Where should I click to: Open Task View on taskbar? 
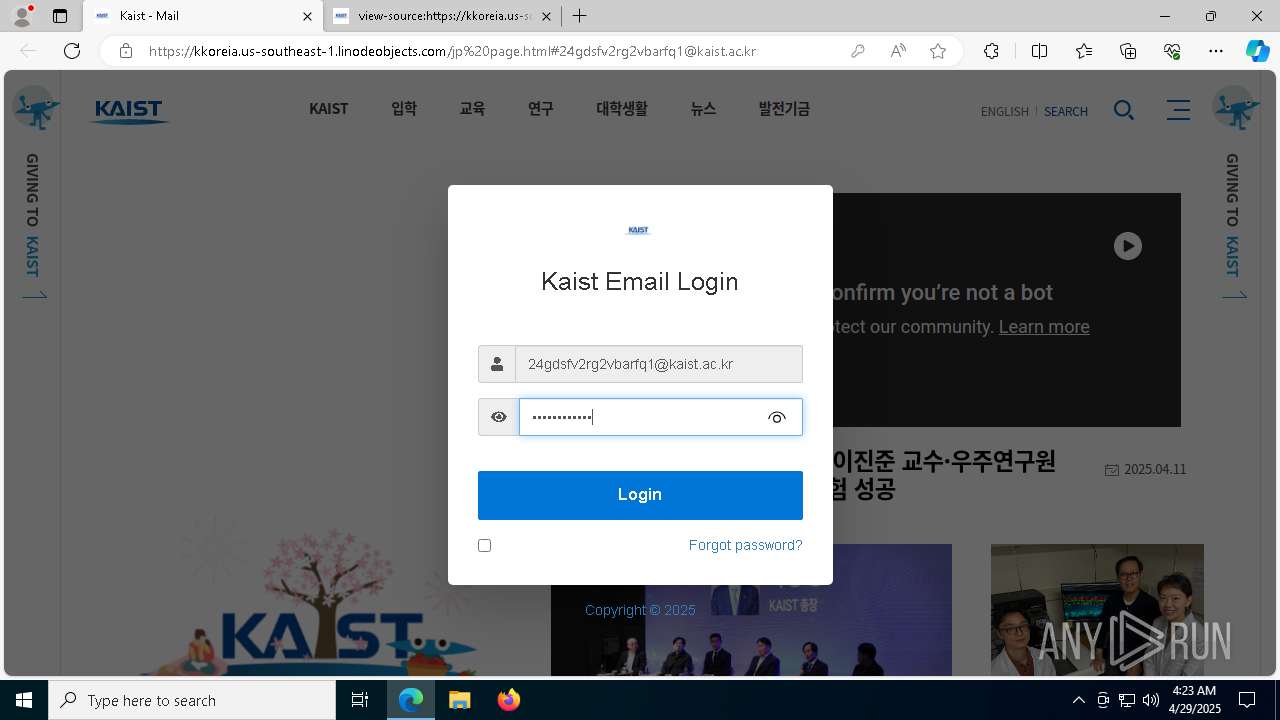click(x=360, y=700)
